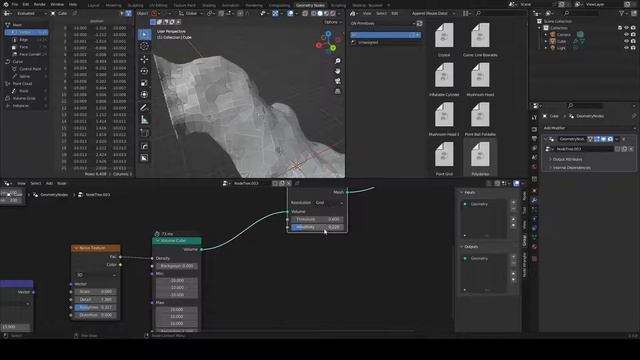Expand the Output Attributes panel

(x=567, y=159)
